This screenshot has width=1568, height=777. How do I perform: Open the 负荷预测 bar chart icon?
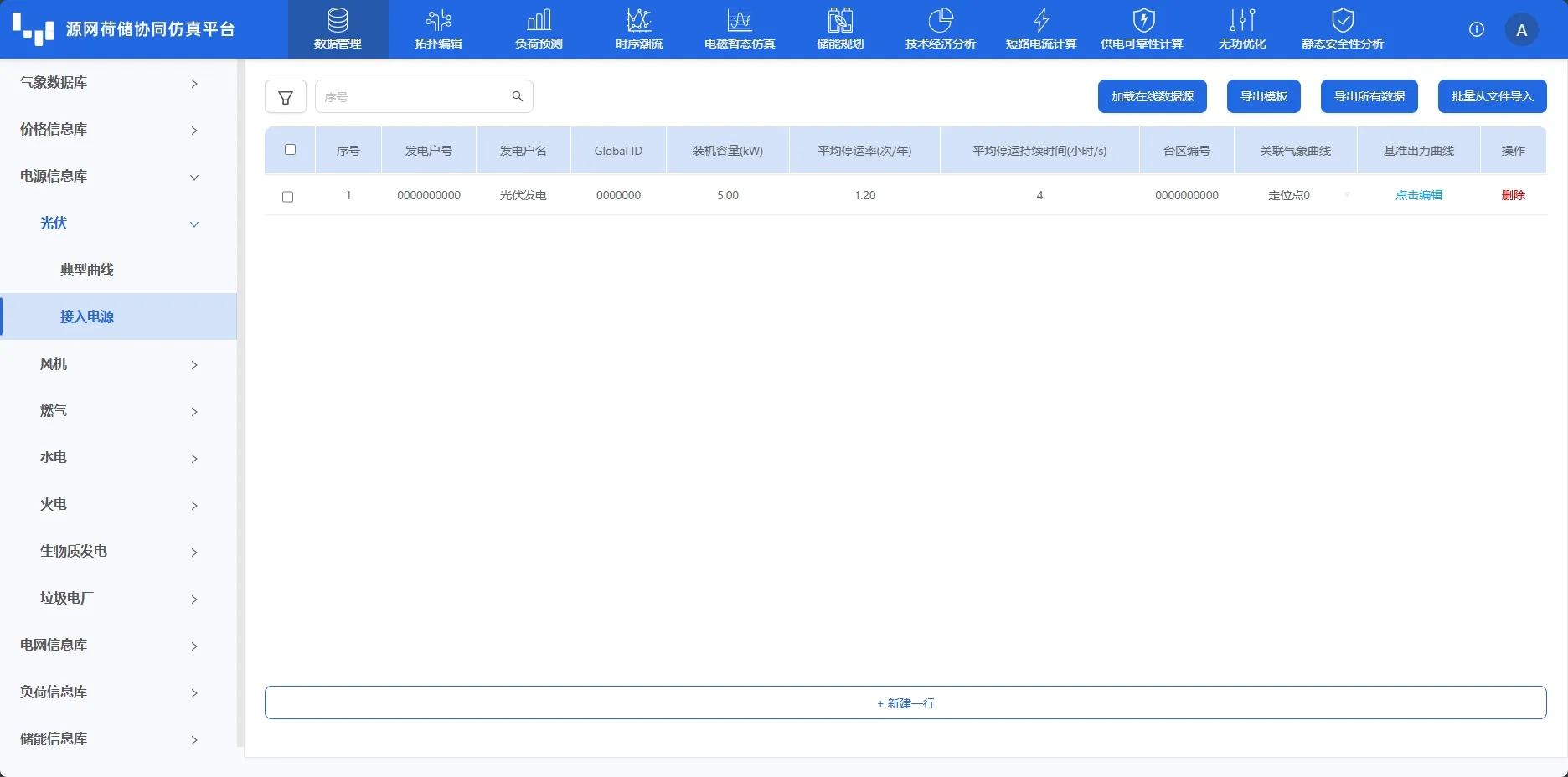(x=539, y=20)
